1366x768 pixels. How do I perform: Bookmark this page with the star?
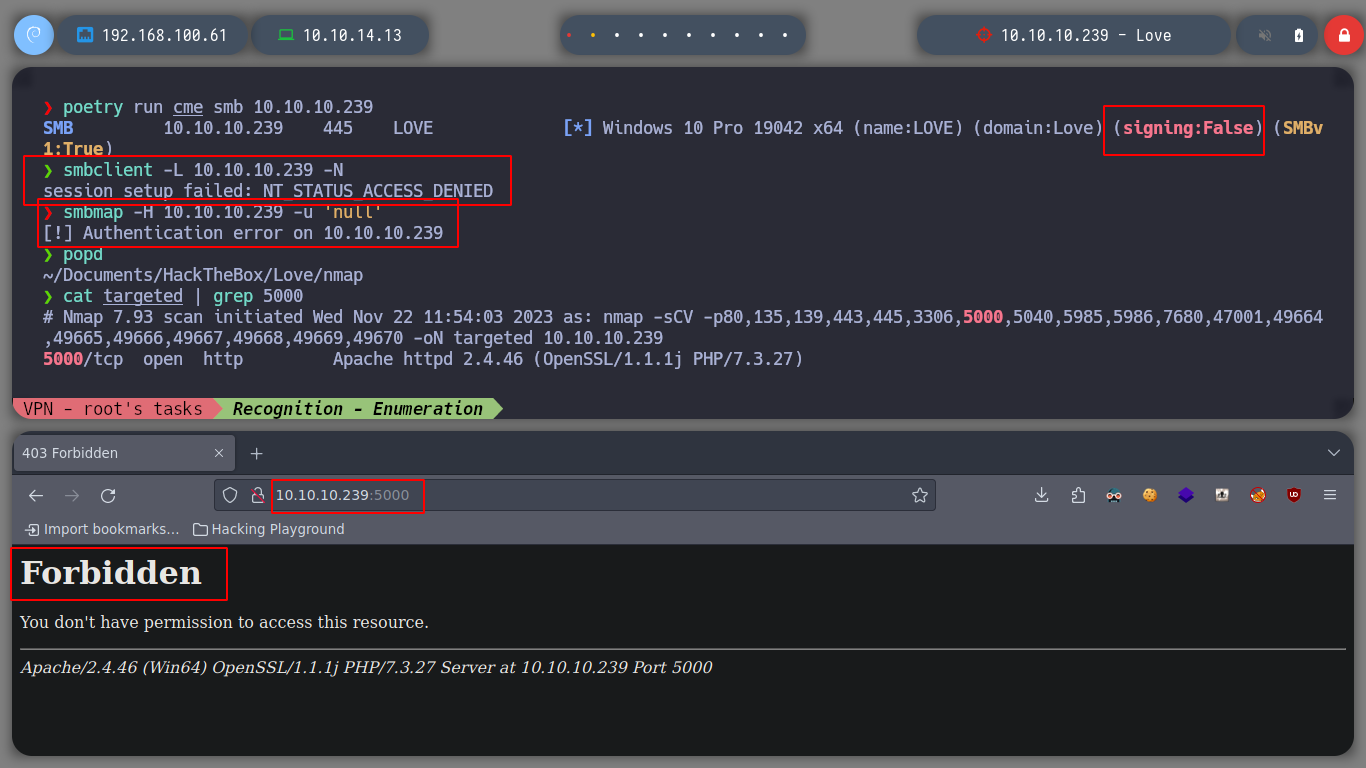click(919, 495)
